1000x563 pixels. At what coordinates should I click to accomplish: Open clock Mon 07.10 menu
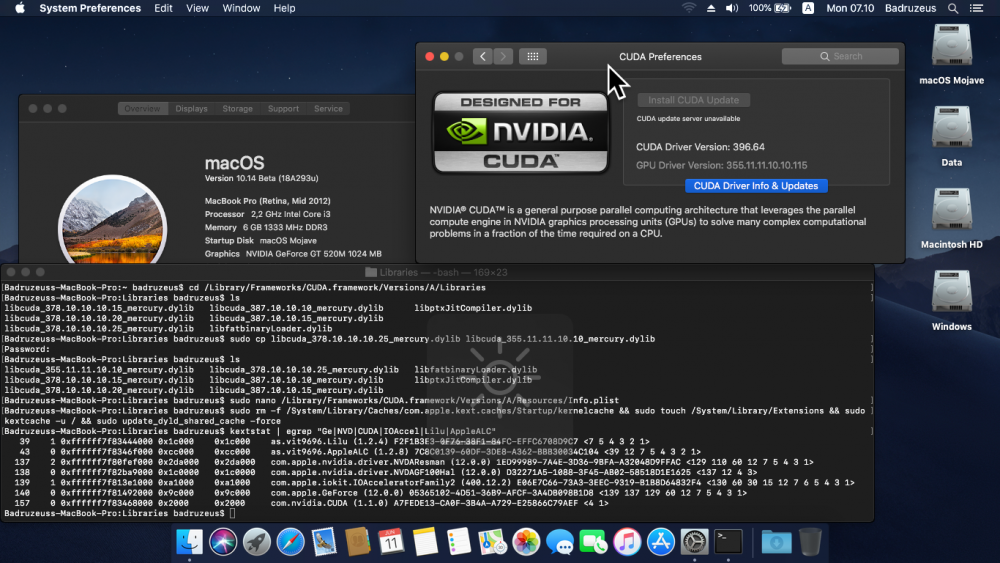click(850, 8)
